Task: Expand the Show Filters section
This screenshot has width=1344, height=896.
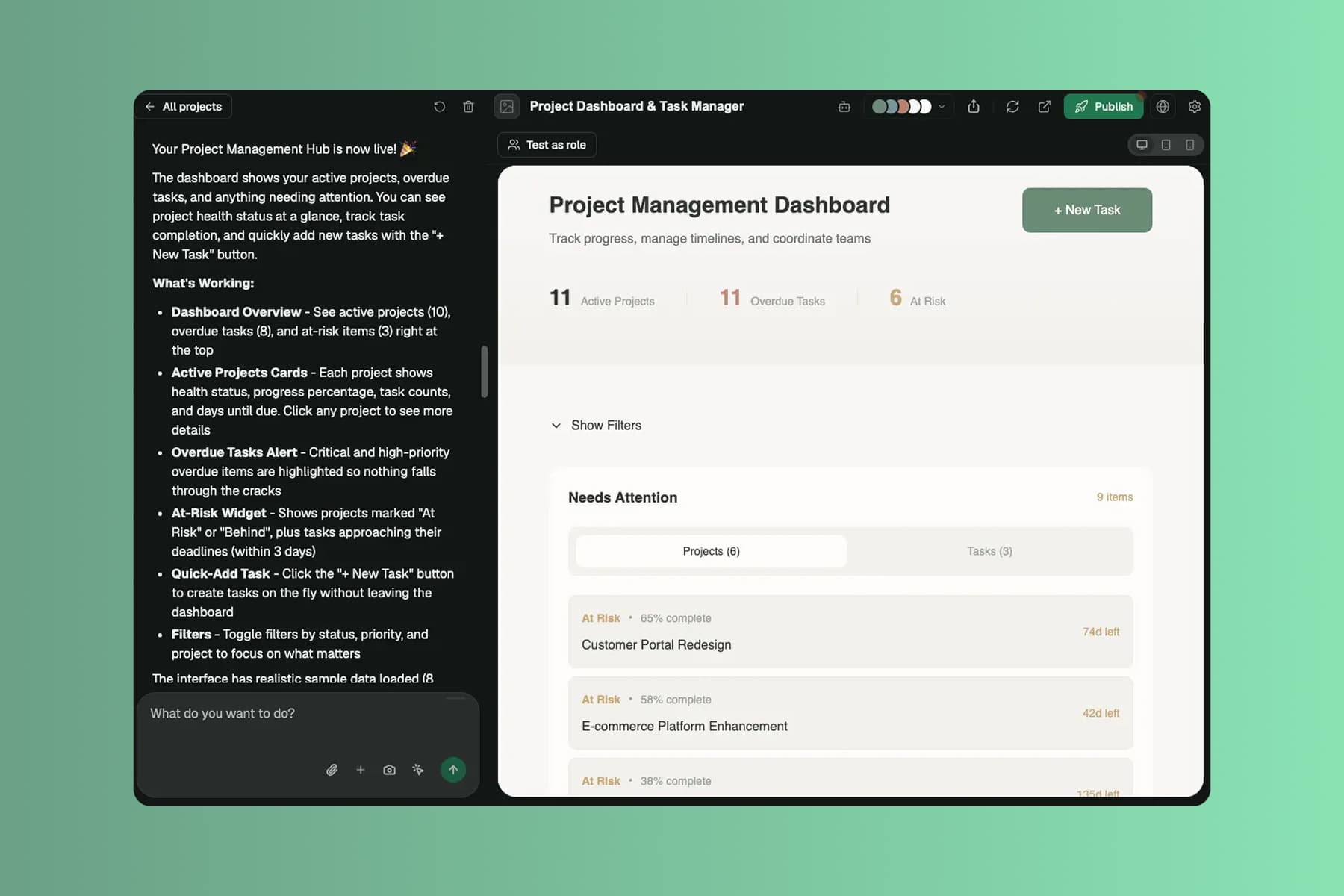Action: pos(596,426)
